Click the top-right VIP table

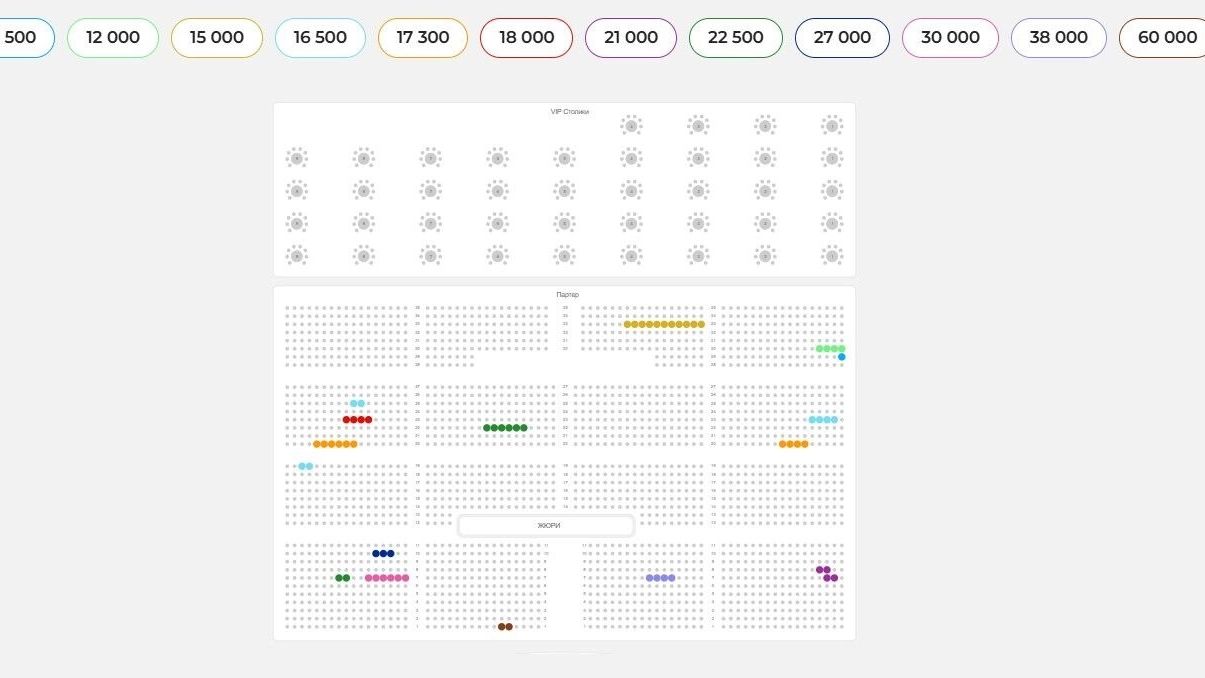832,126
